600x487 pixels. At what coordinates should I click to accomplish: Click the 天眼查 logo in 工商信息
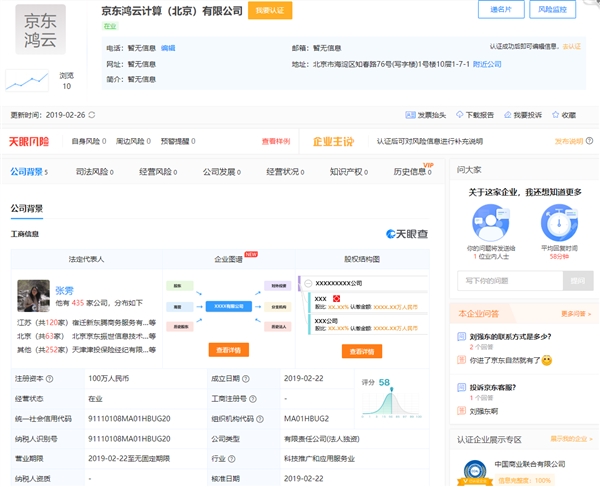(x=406, y=234)
